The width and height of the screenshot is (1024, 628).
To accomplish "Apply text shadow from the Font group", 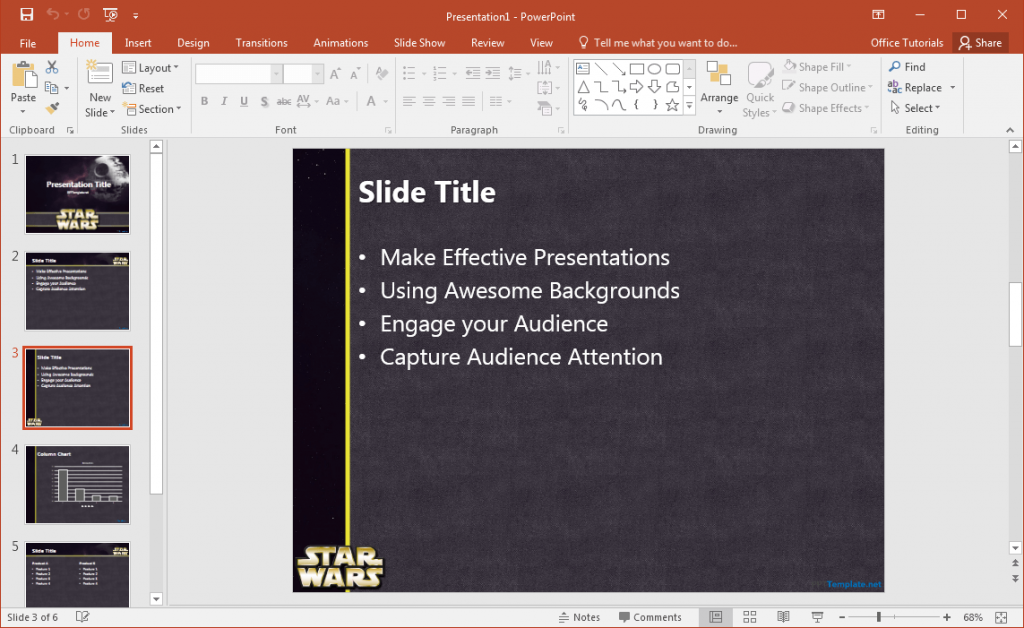I will pyautogui.click(x=262, y=101).
